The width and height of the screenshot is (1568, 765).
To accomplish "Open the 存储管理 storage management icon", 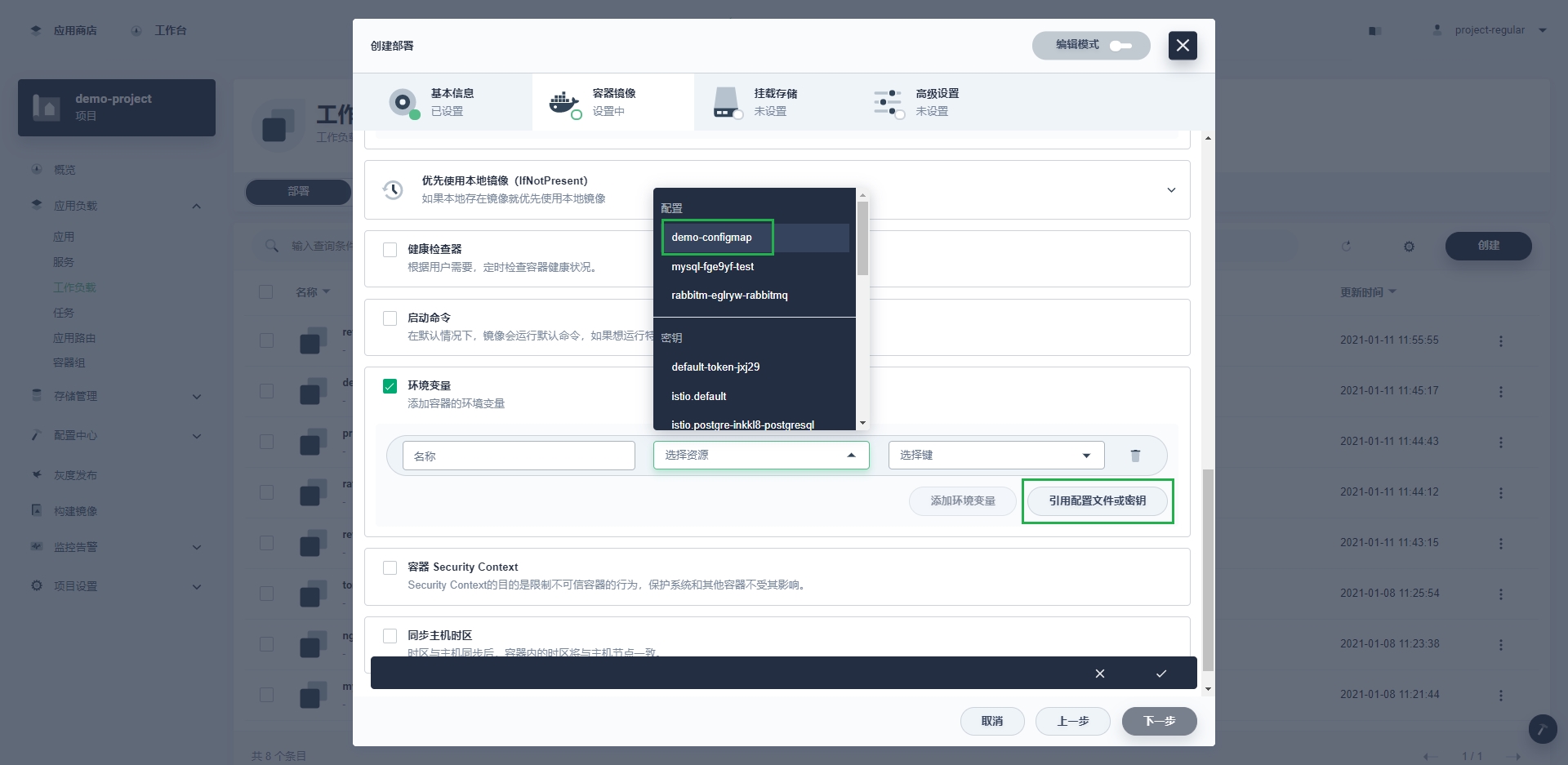I will [x=36, y=396].
